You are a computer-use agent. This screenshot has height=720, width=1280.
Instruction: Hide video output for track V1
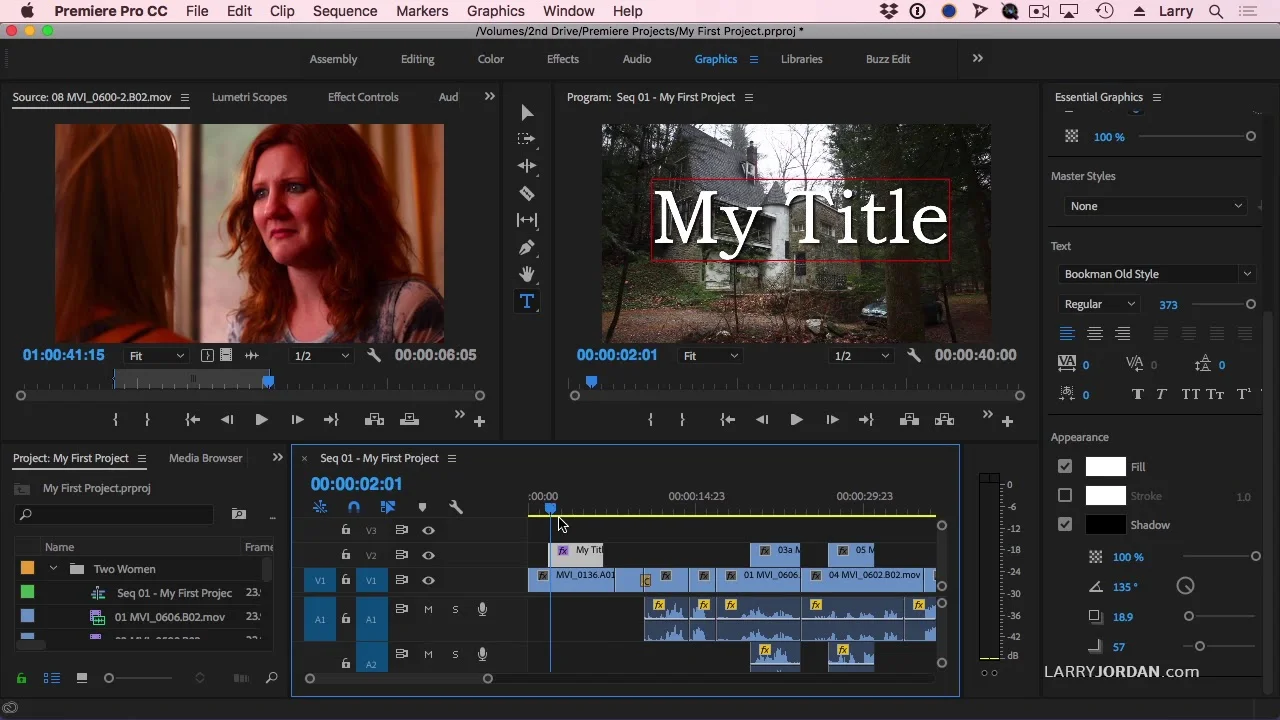[428, 580]
